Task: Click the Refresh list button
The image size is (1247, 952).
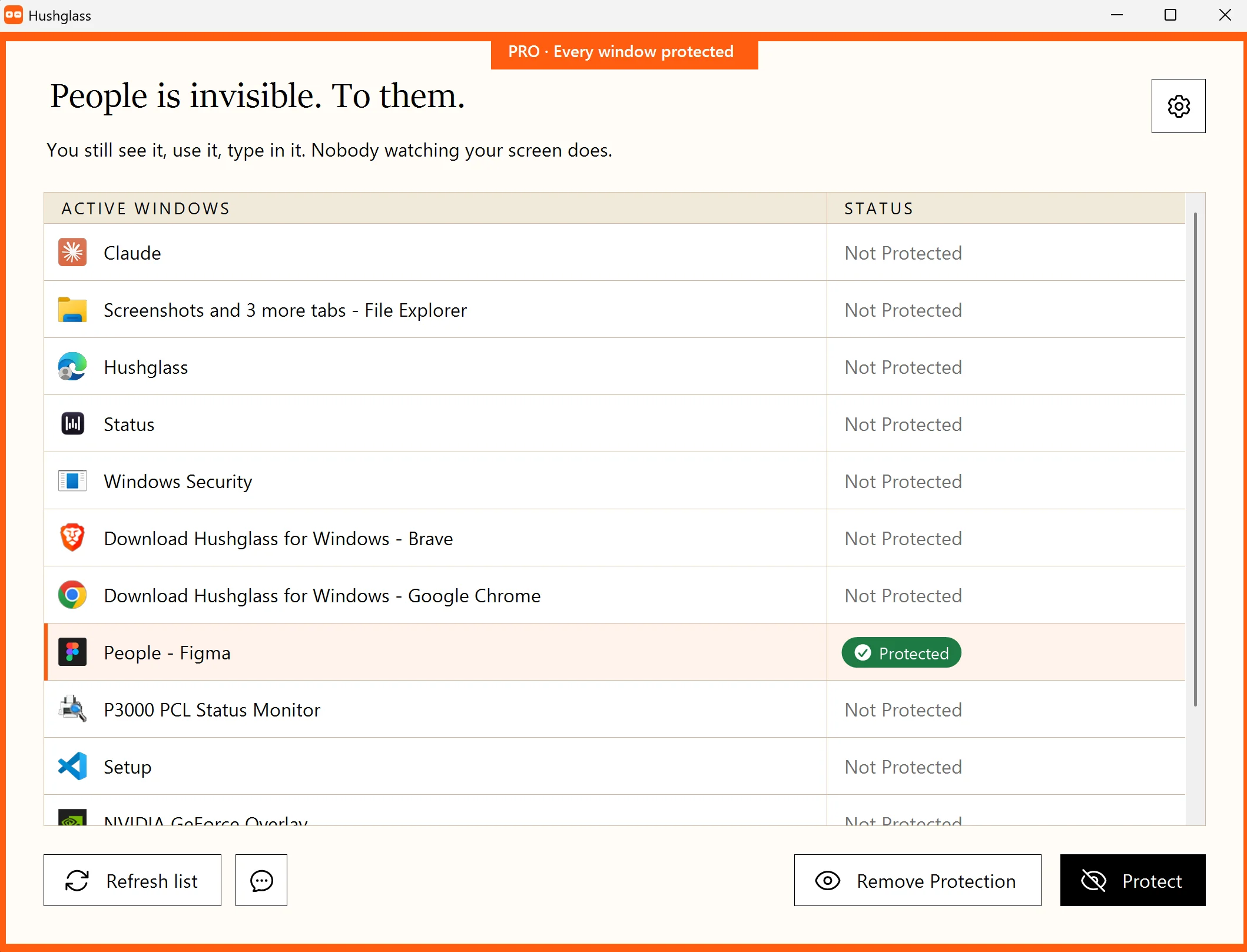Action: tap(132, 881)
